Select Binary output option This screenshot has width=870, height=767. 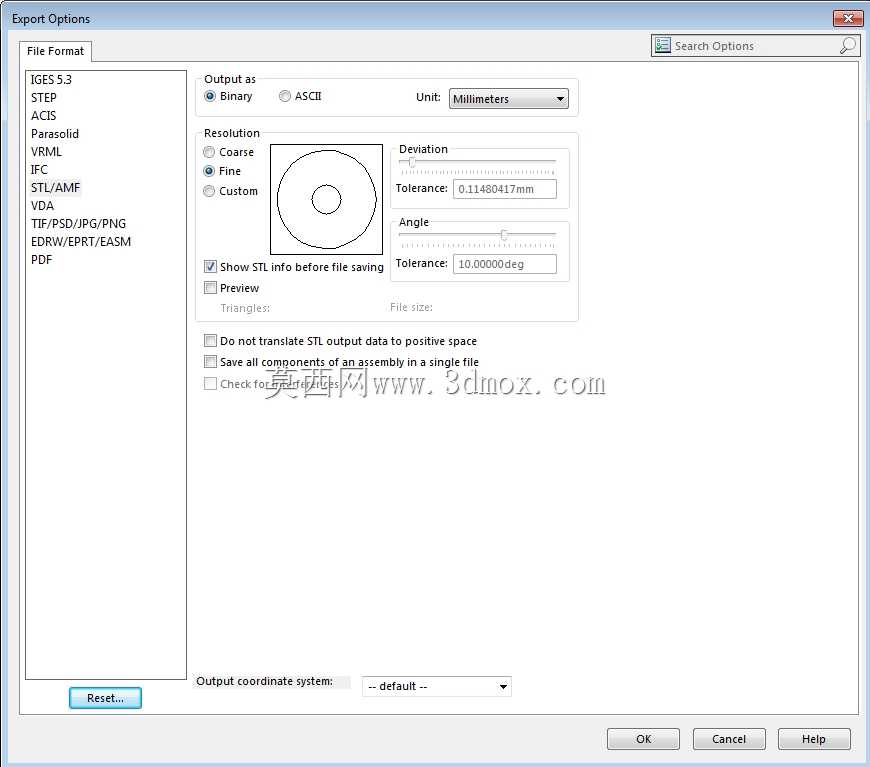click(x=210, y=96)
